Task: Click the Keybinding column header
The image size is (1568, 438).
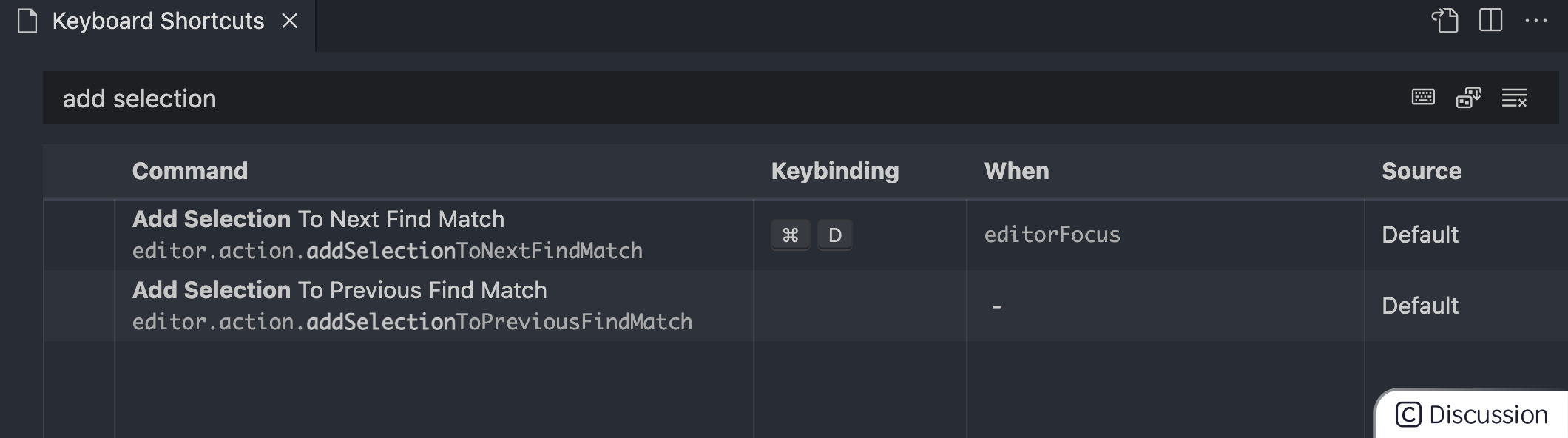Action: [x=835, y=171]
